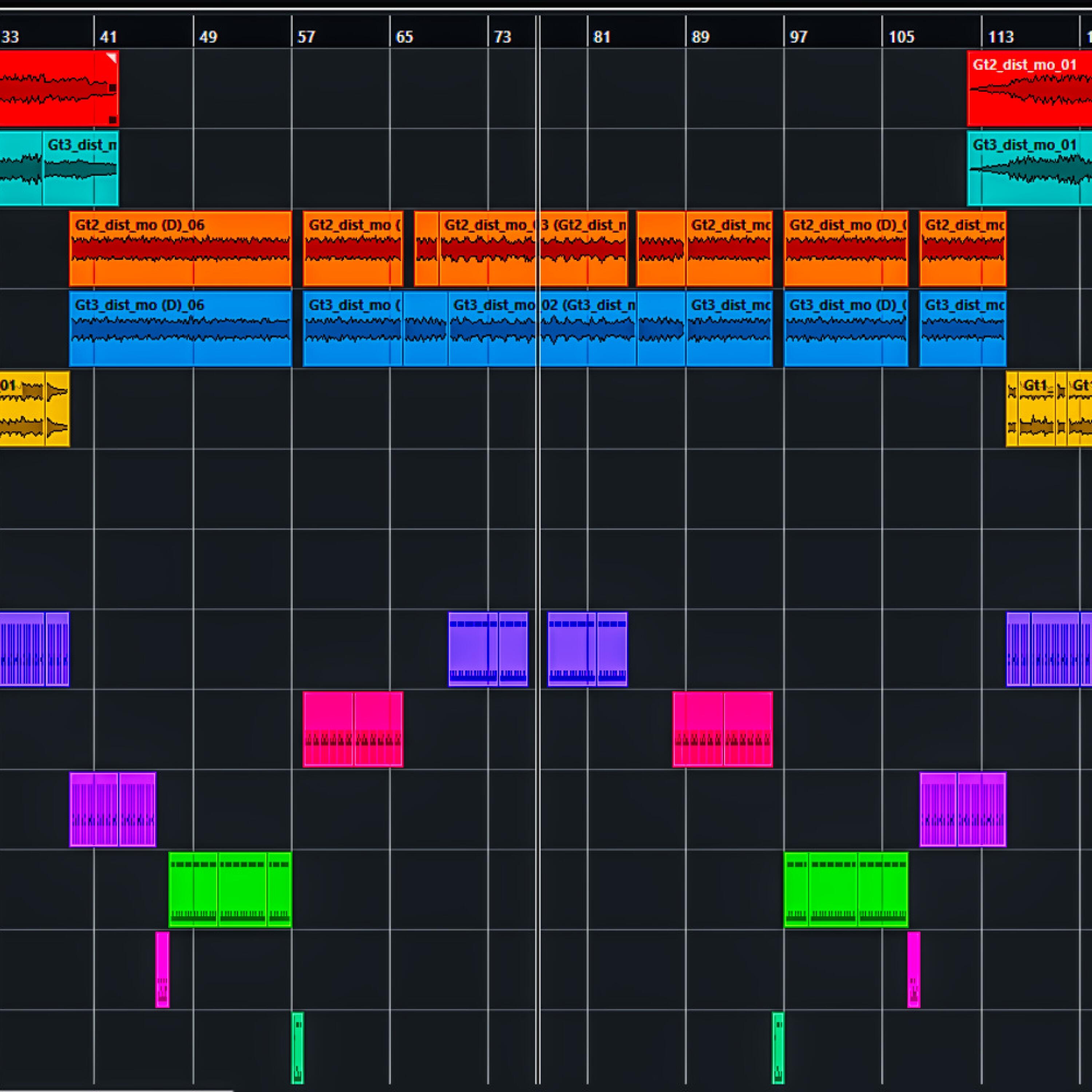Select the small magenta MIDI part before bar 49
Image resolution: width=1092 pixels, height=1092 pixels.
[162, 970]
